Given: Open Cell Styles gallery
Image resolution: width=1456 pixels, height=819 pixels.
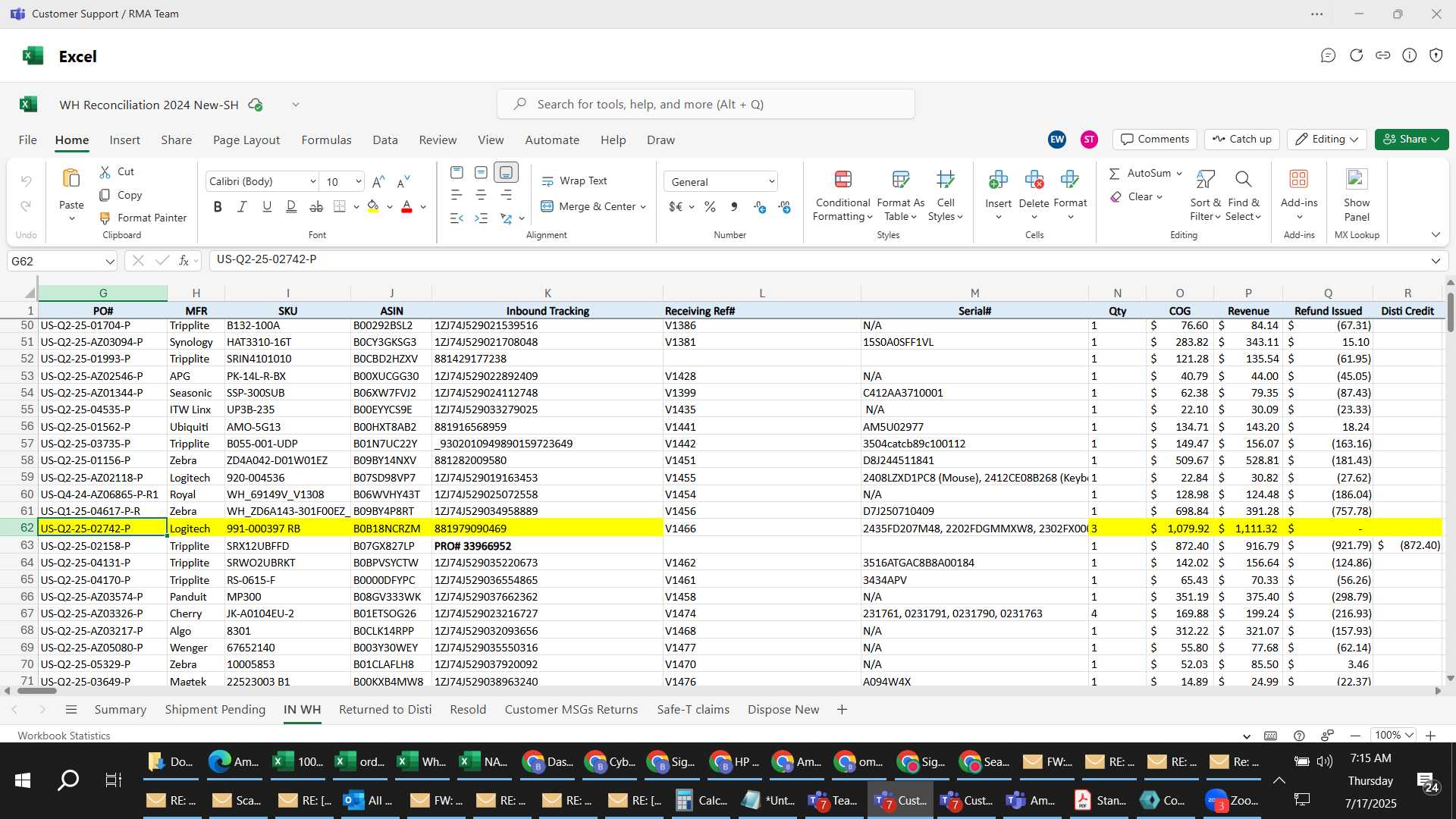Looking at the screenshot, I should pyautogui.click(x=945, y=195).
